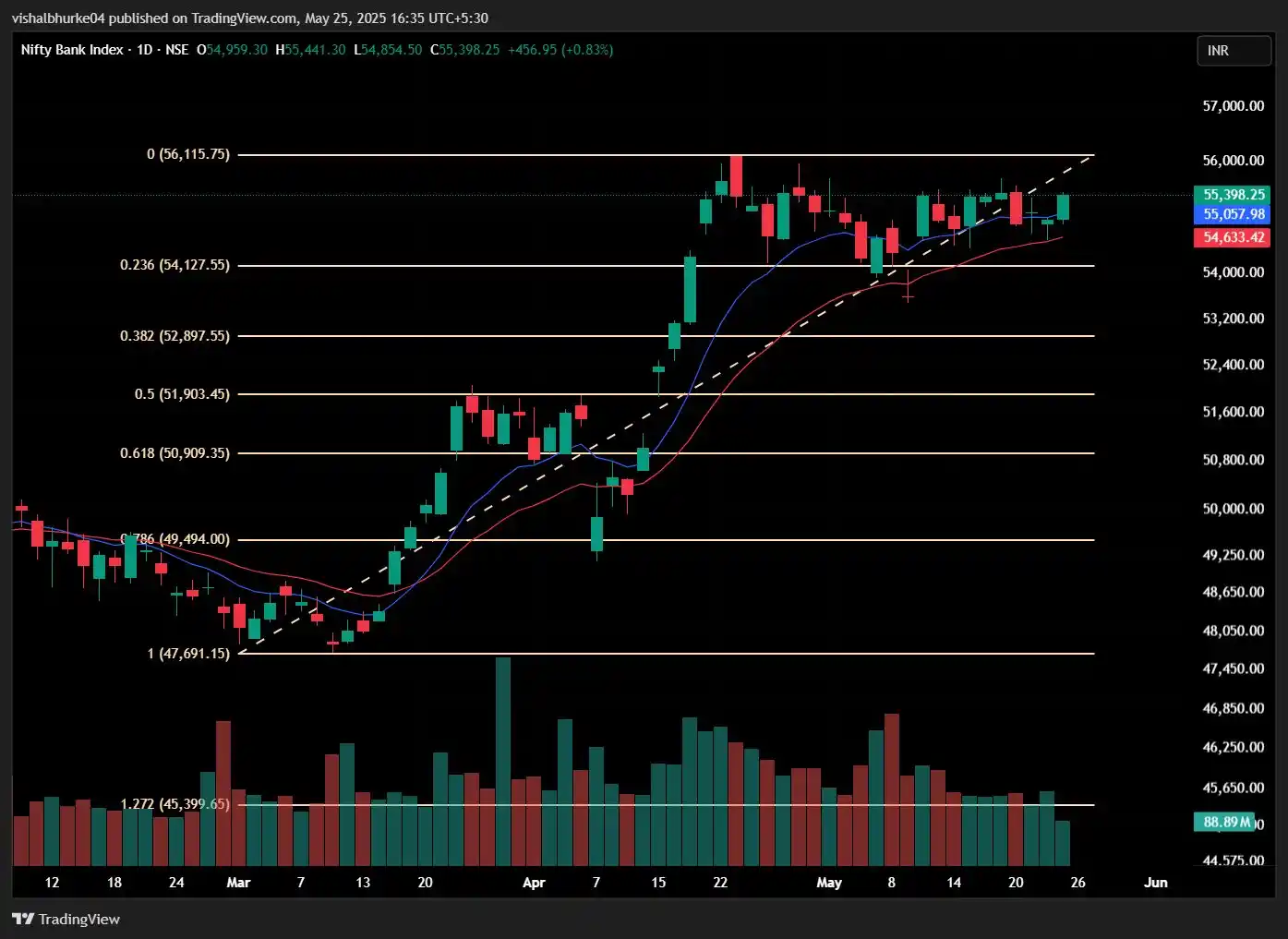The height and width of the screenshot is (939, 1288).
Task: Click the 46,250.00 price axis label
Action: (1233, 747)
